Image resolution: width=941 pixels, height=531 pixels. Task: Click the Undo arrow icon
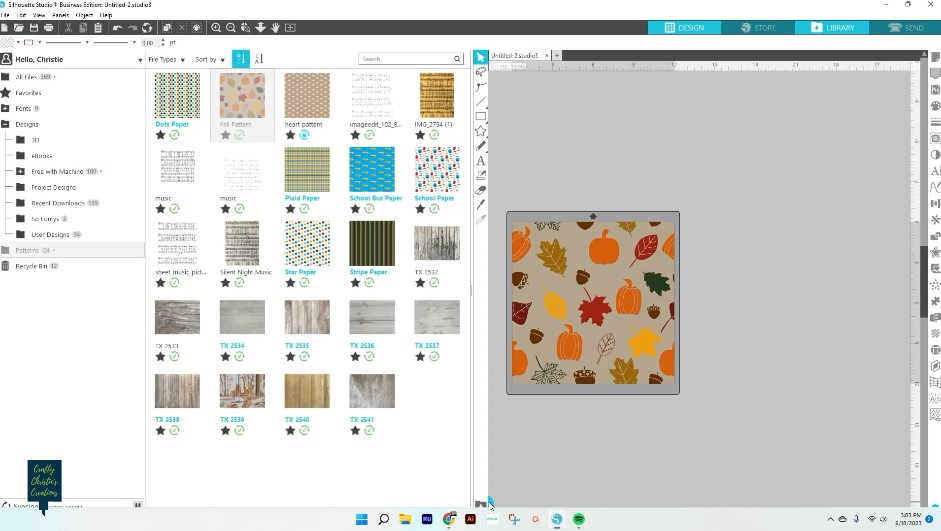pos(117,28)
